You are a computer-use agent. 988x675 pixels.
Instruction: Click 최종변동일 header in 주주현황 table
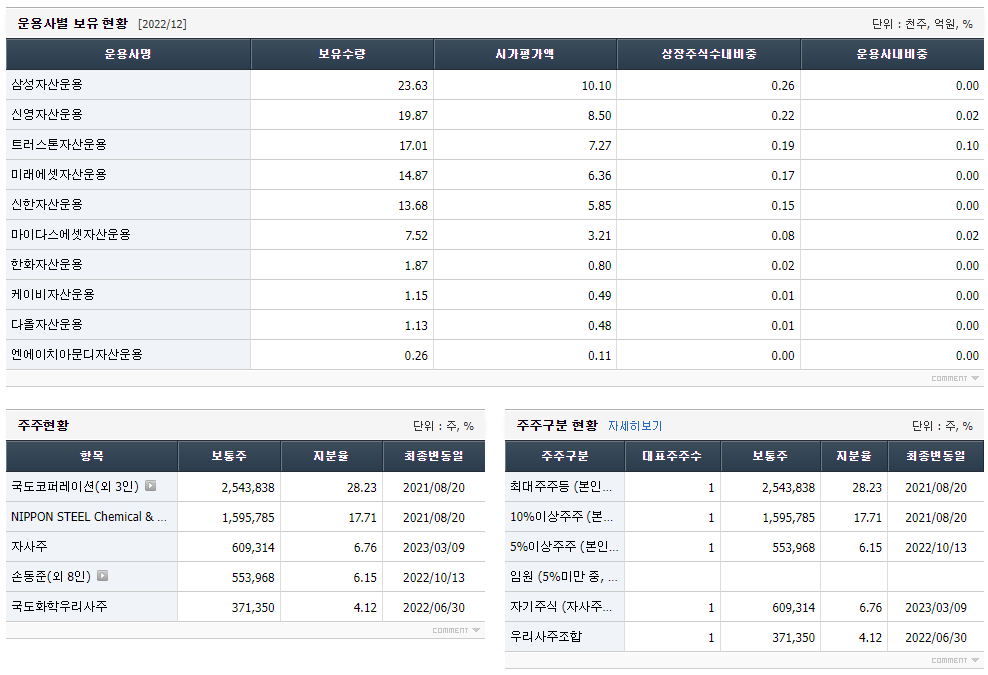434,456
